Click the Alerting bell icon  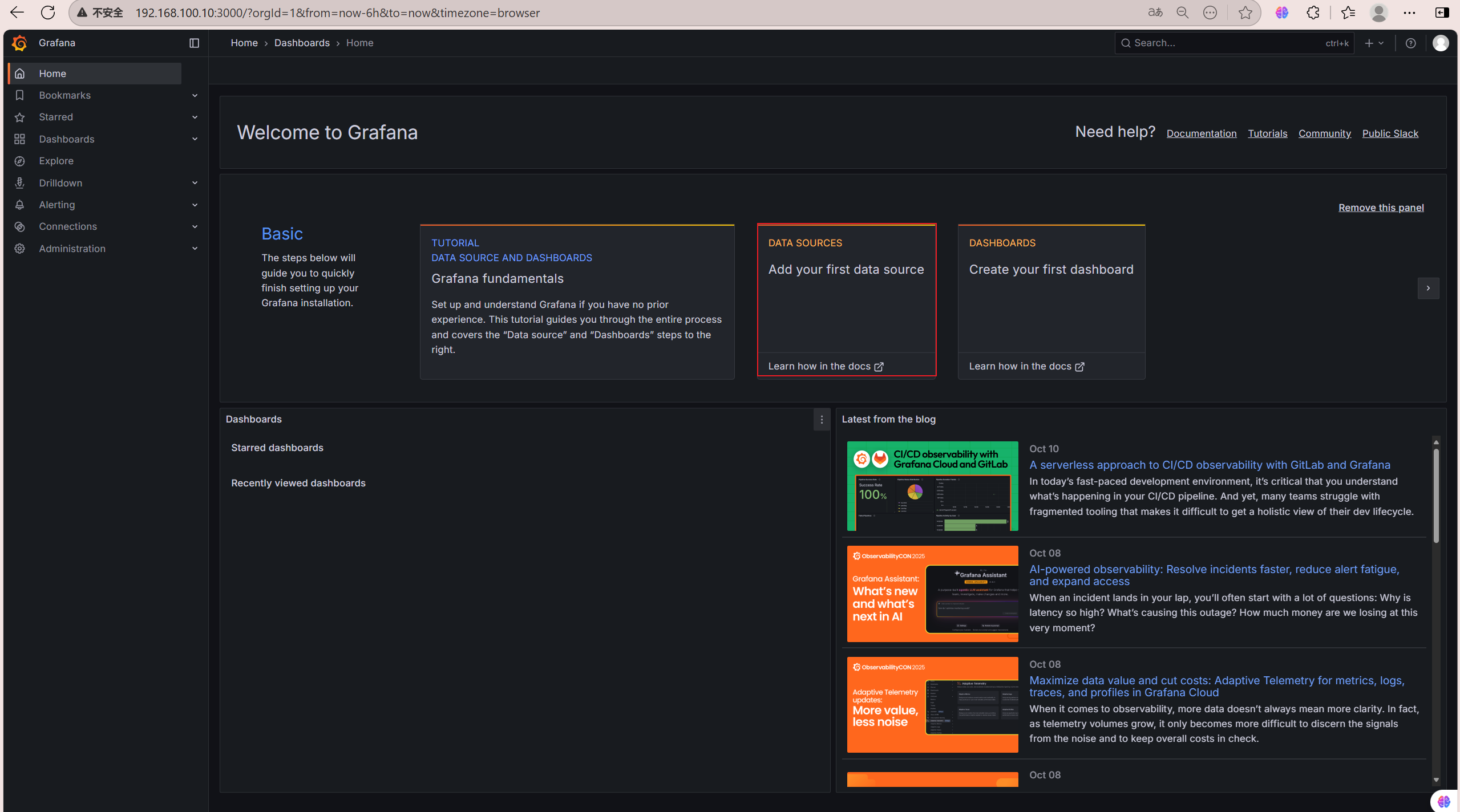pyautogui.click(x=19, y=205)
